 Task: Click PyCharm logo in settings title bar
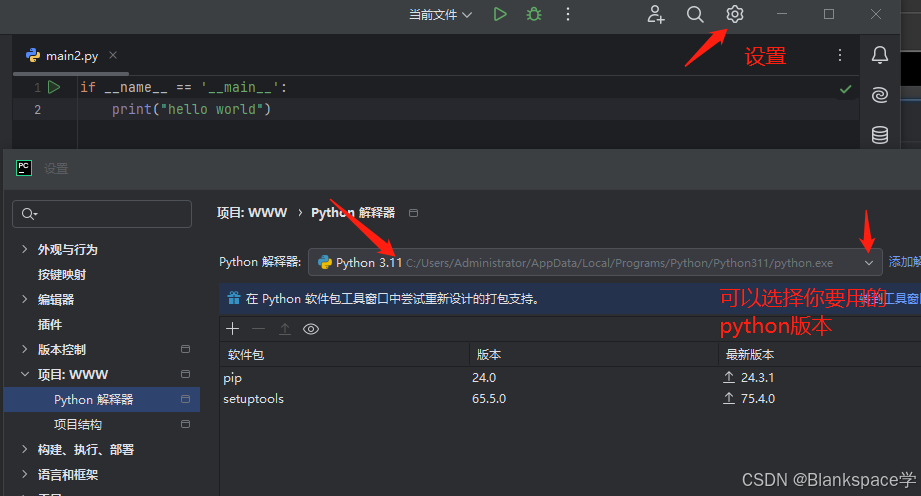pyautogui.click(x=24, y=168)
